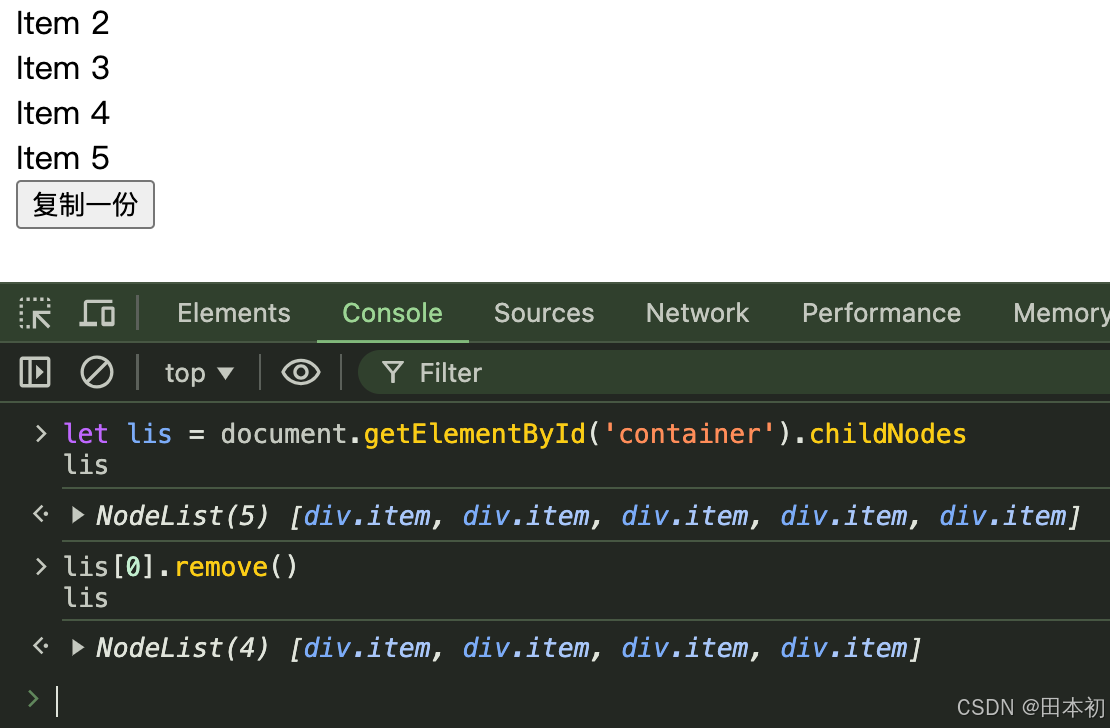Select the Console tab
The height and width of the screenshot is (728, 1110).
392,313
